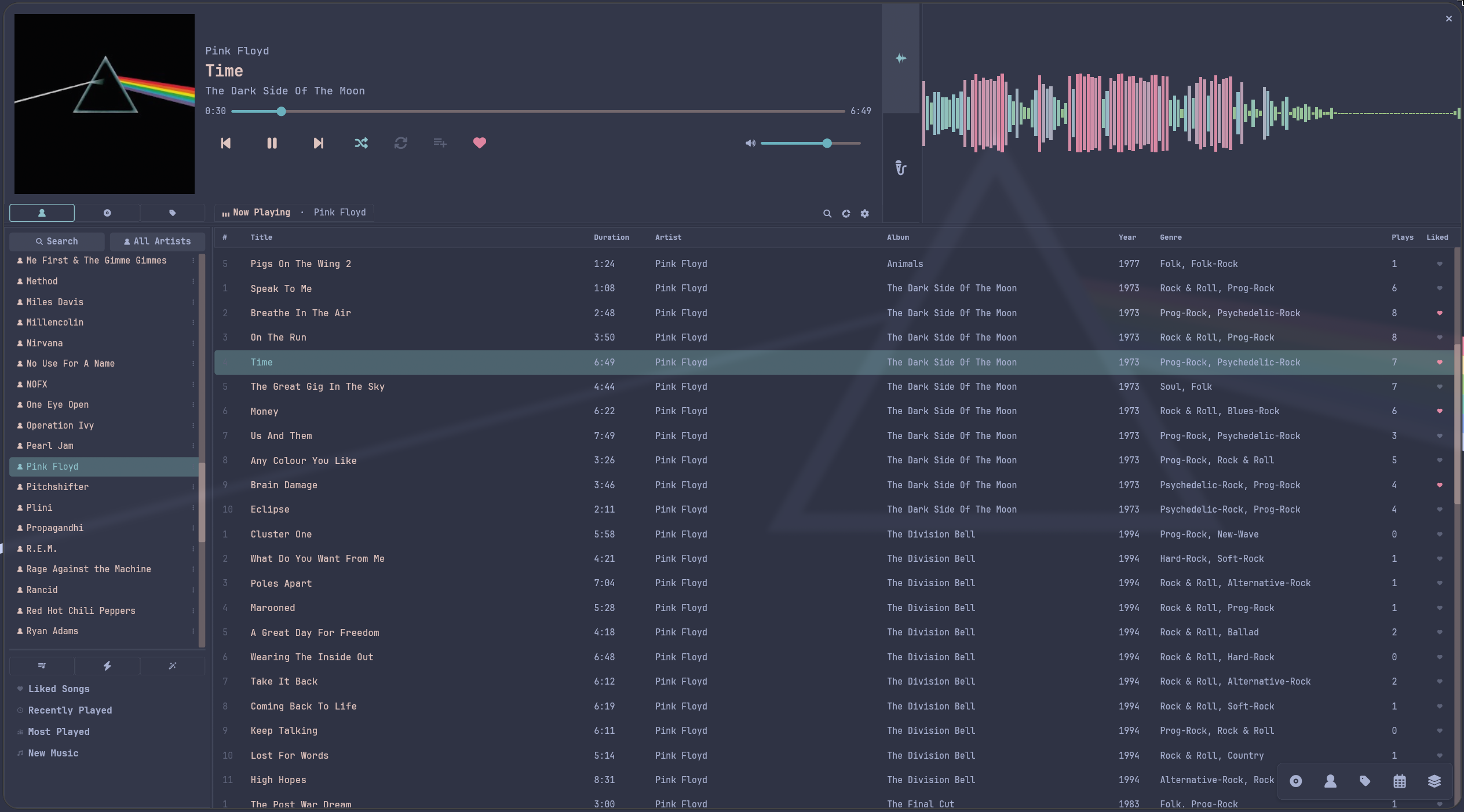Like the song Us And Them
1464x812 pixels.
coord(1440,436)
